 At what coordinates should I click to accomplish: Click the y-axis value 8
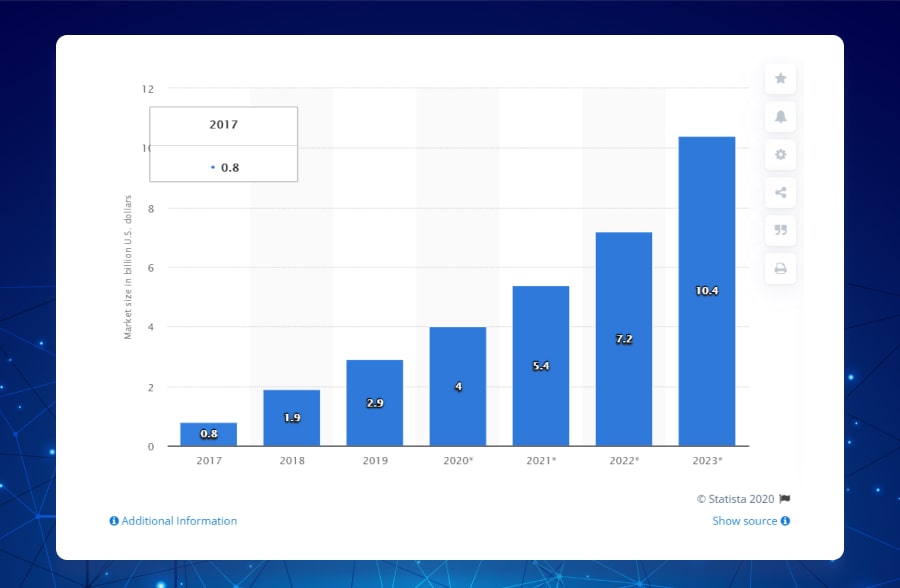pyautogui.click(x=151, y=209)
